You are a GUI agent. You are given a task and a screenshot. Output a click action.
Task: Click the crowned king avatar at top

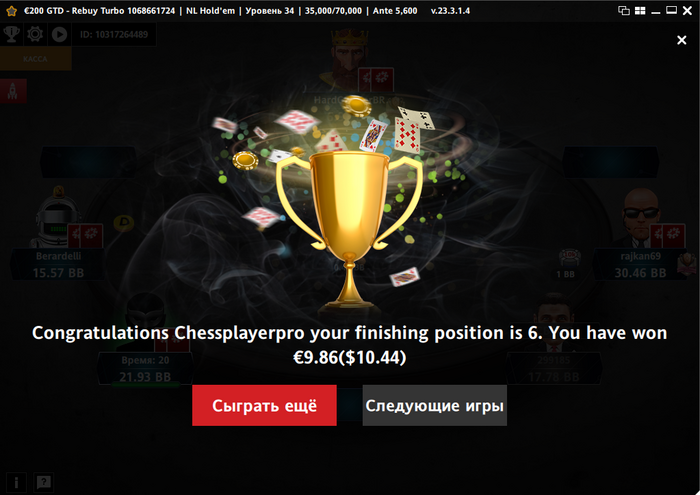point(349,57)
